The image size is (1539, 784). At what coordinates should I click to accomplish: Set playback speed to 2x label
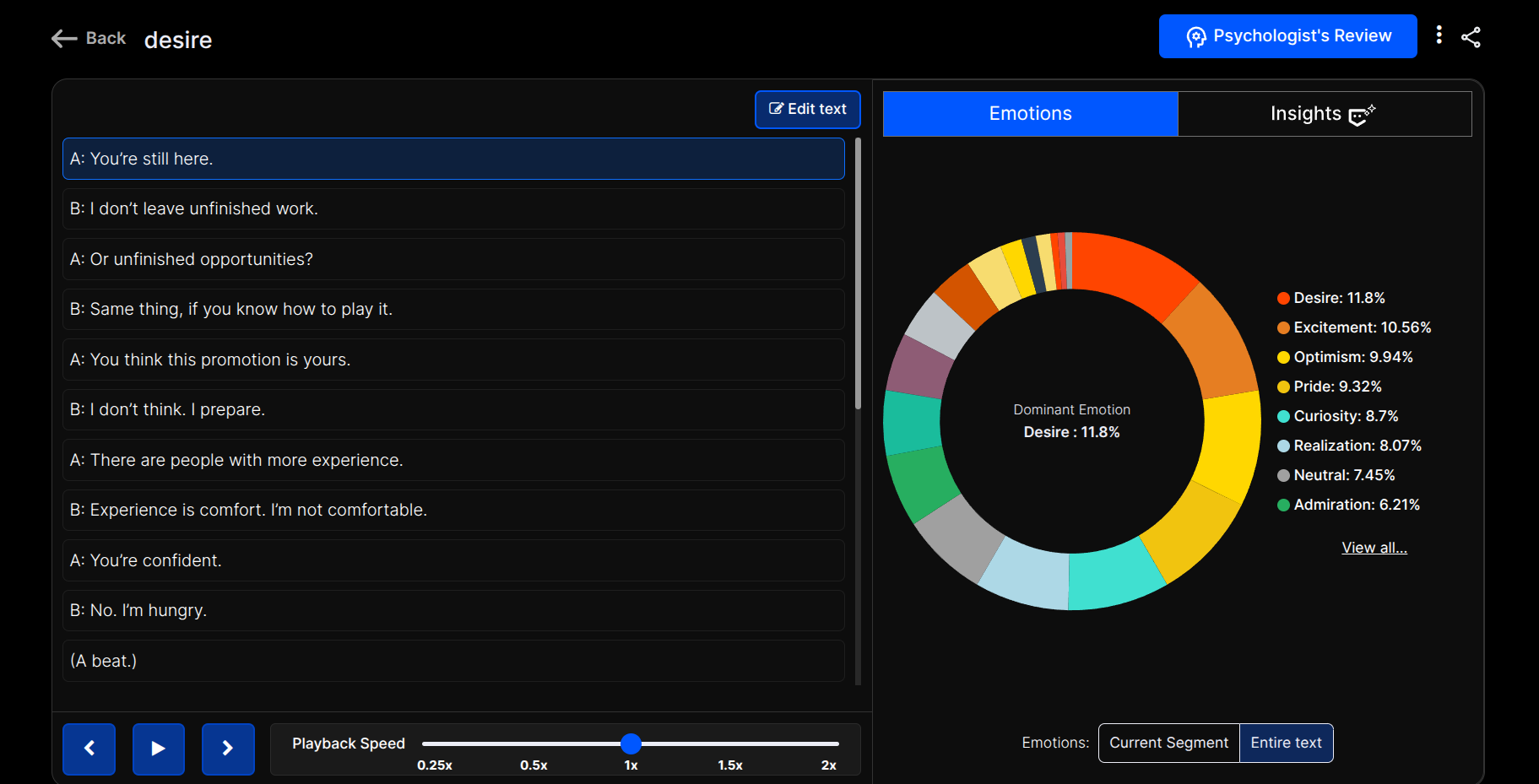click(x=828, y=765)
